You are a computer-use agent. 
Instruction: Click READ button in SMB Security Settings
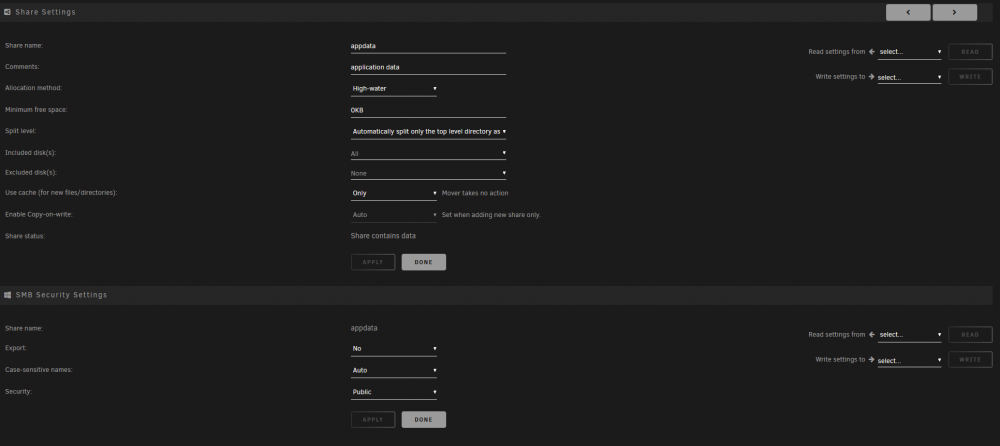pos(970,334)
